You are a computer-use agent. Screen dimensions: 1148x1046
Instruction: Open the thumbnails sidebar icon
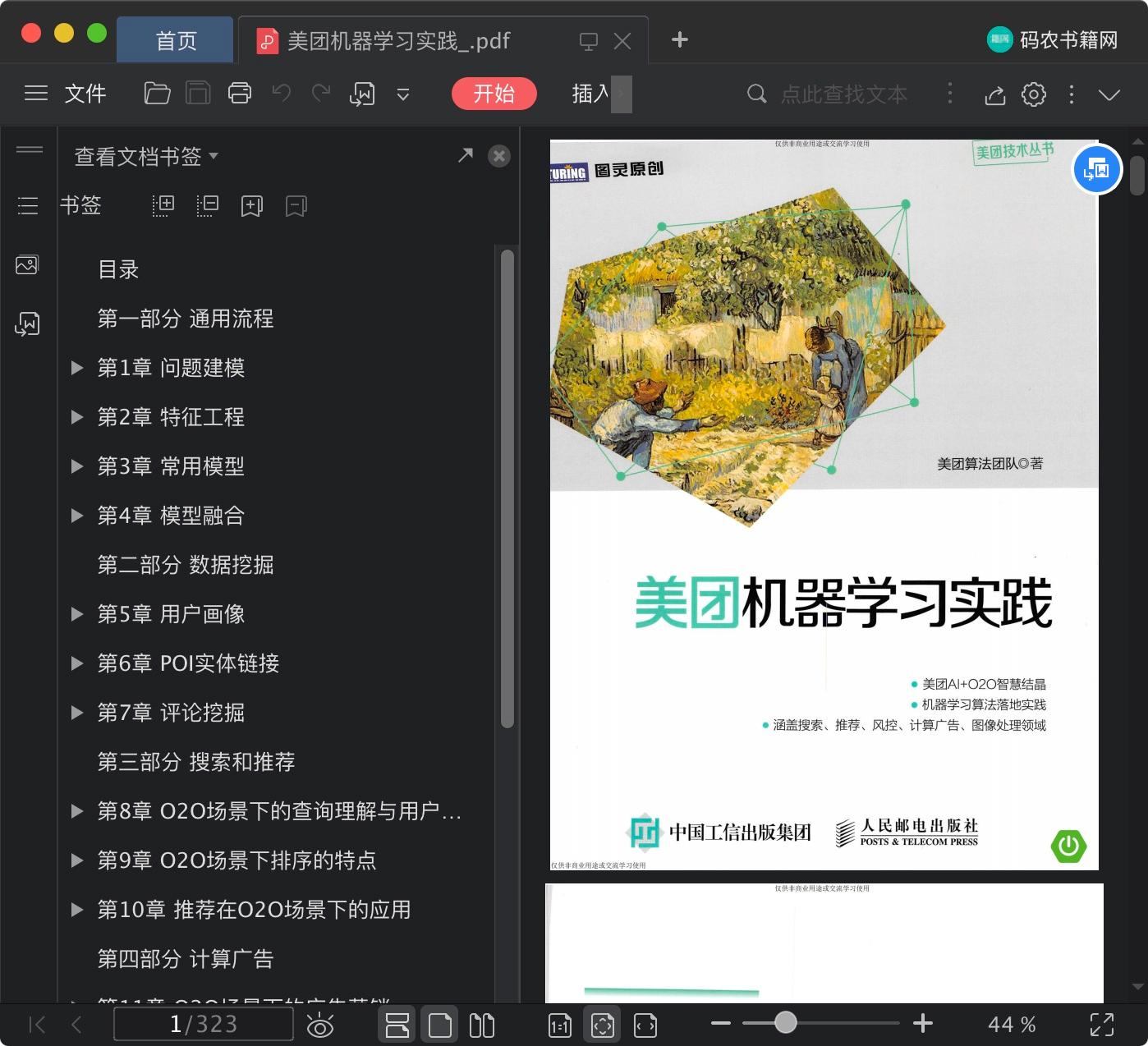[27, 264]
